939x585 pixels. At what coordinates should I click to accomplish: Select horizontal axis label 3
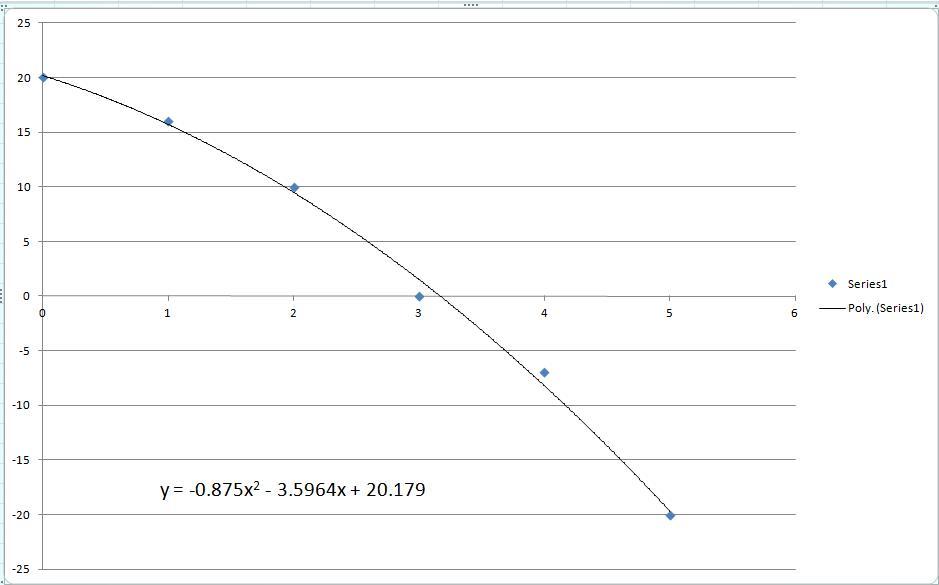[x=419, y=313]
